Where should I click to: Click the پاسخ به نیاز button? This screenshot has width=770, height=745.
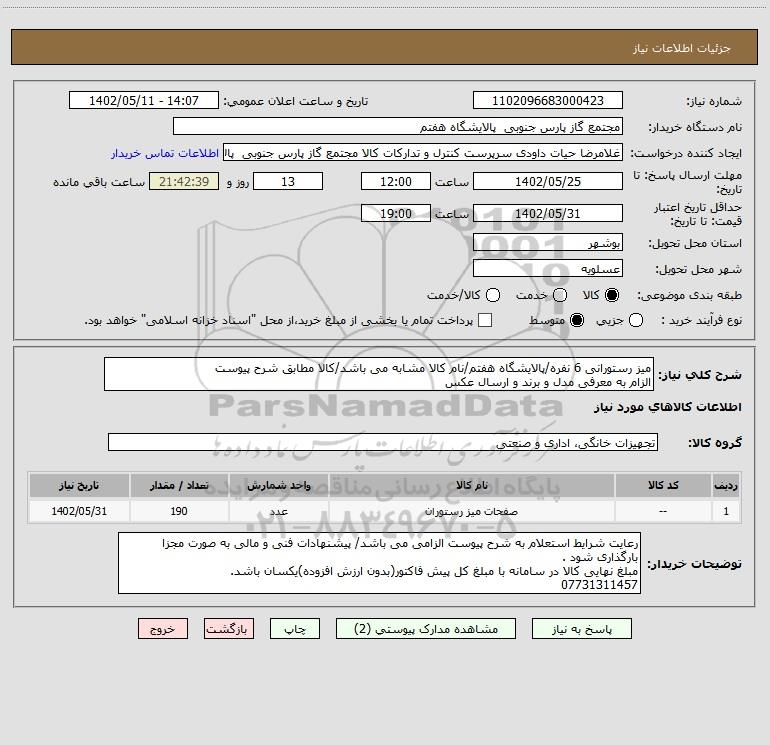[582, 629]
